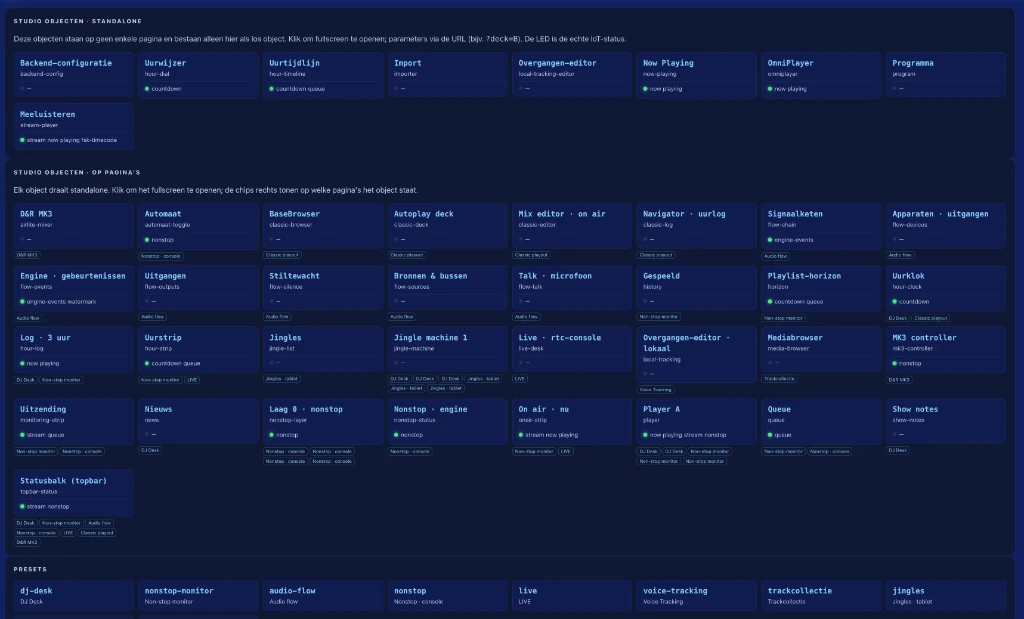1024x619 pixels.
Task: Open the BaseBrowser classic-browser card
Action: tap(323, 226)
